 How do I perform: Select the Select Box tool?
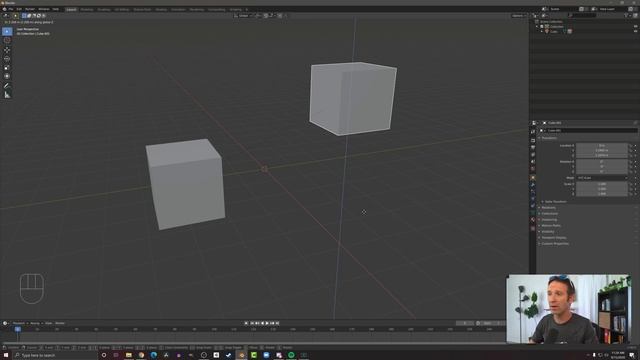tap(7, 31)
